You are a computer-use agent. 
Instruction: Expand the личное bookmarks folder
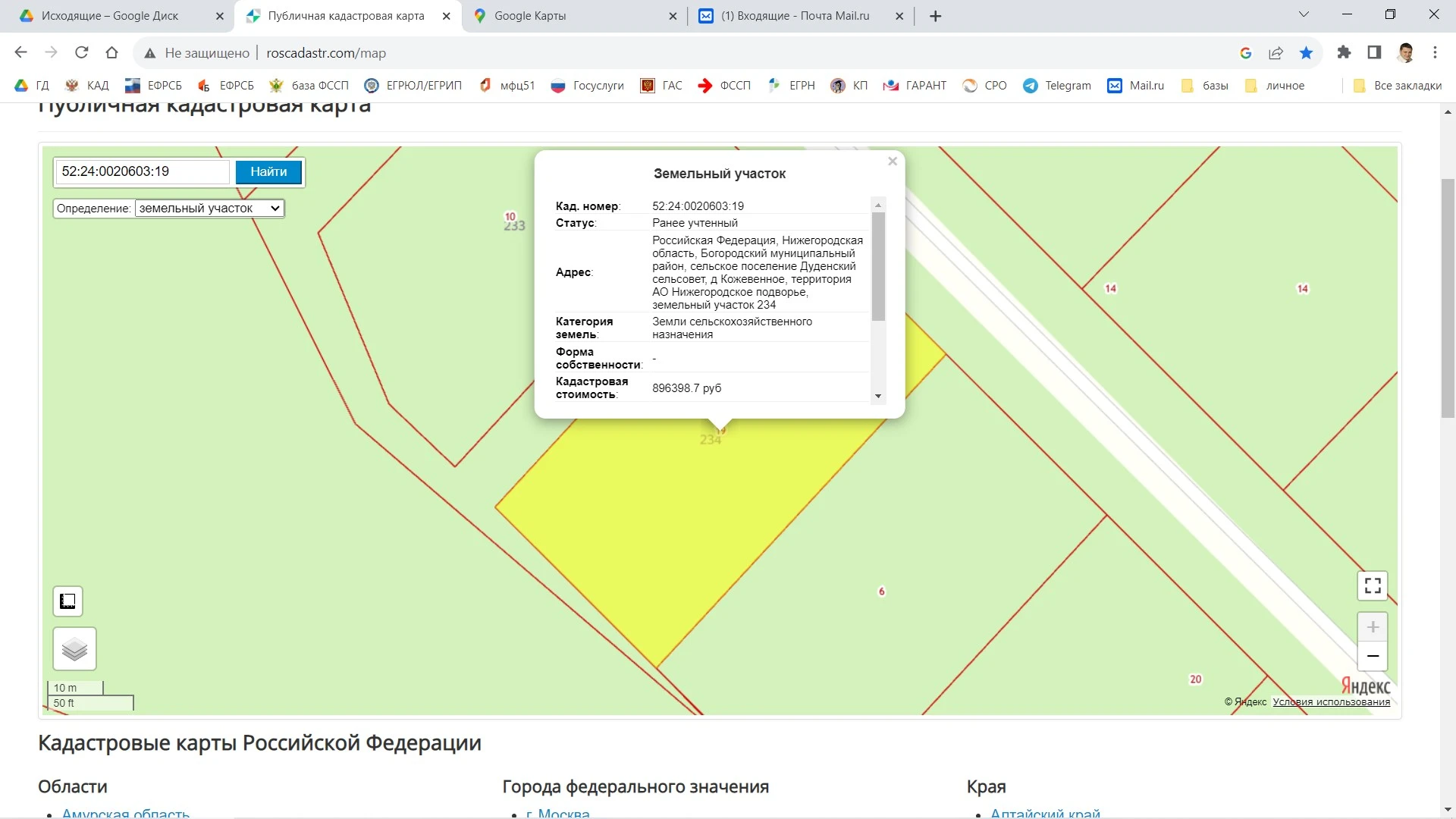1275,86
